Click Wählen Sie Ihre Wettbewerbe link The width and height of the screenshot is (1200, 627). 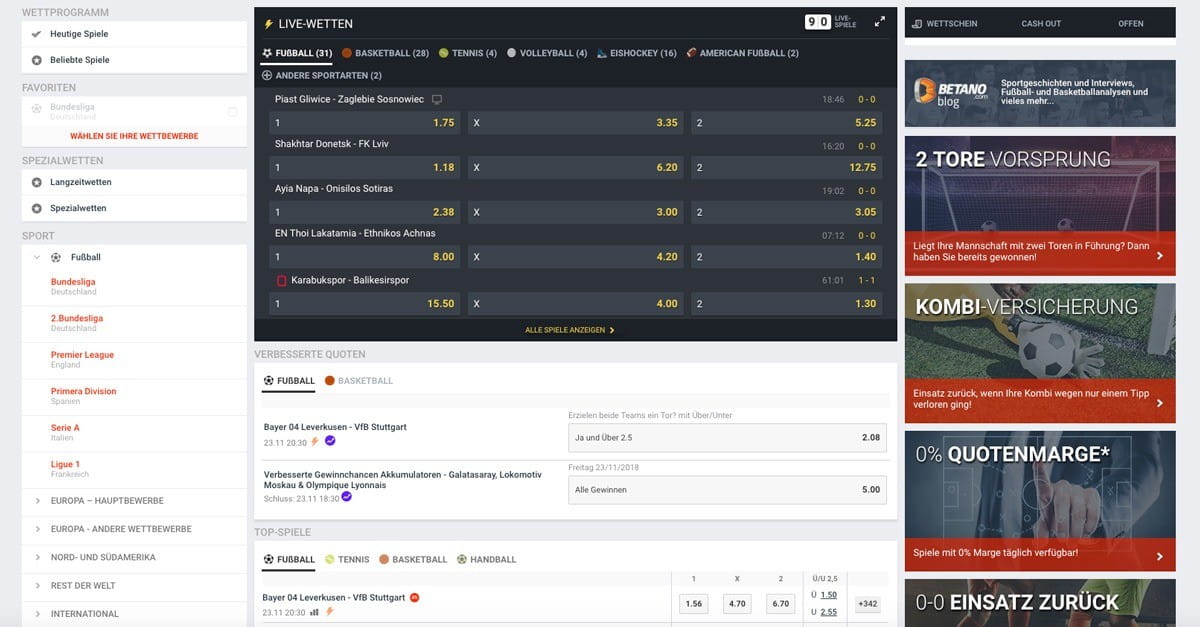point(134,136)
